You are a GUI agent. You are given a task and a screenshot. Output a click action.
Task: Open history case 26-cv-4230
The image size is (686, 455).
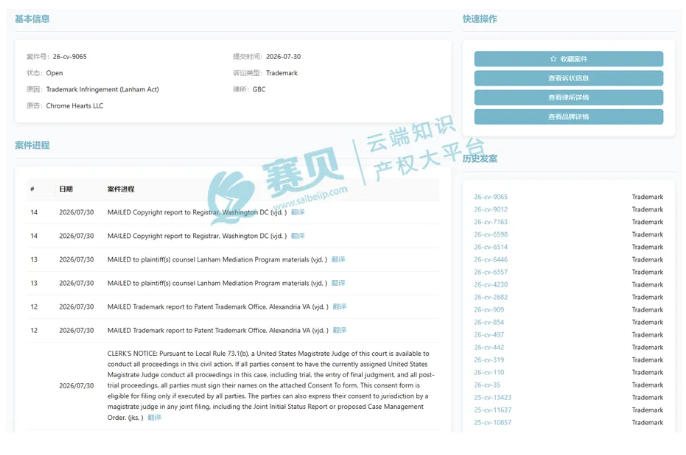click(x=490, y=284)
